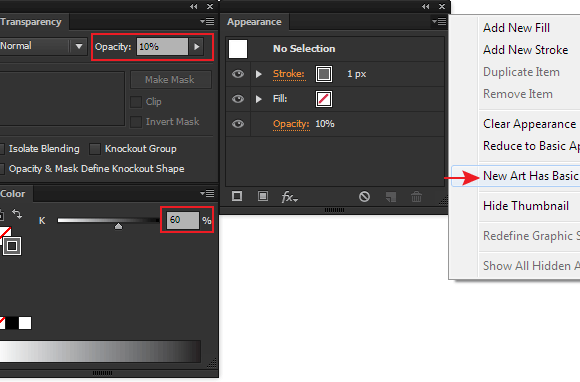Viewport: 580px width, 382px height.
Task: Open the Appearance panel flyout menu
Action: tap(439, 22)
